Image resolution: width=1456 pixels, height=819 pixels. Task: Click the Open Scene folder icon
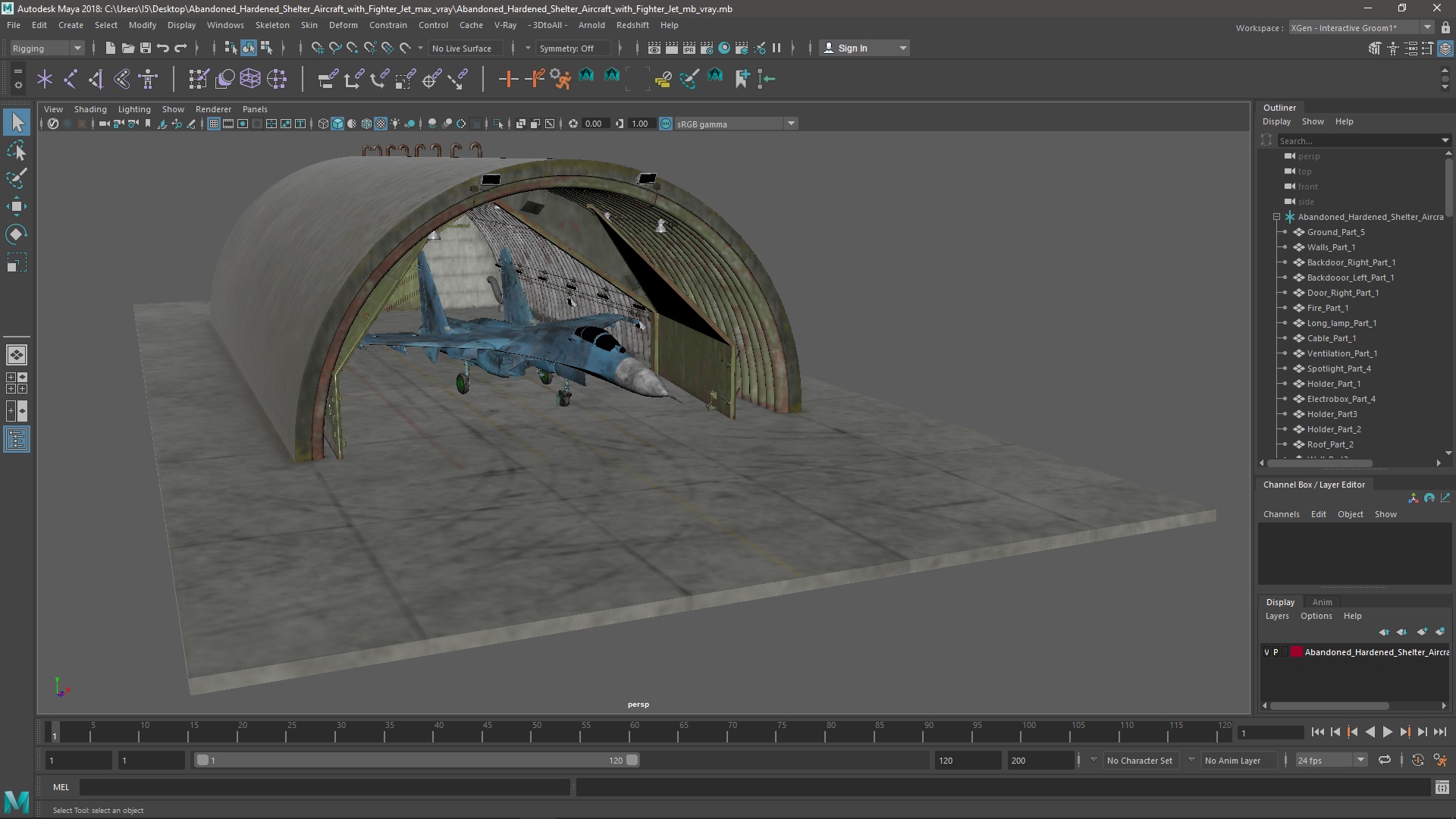click(127, 48)
